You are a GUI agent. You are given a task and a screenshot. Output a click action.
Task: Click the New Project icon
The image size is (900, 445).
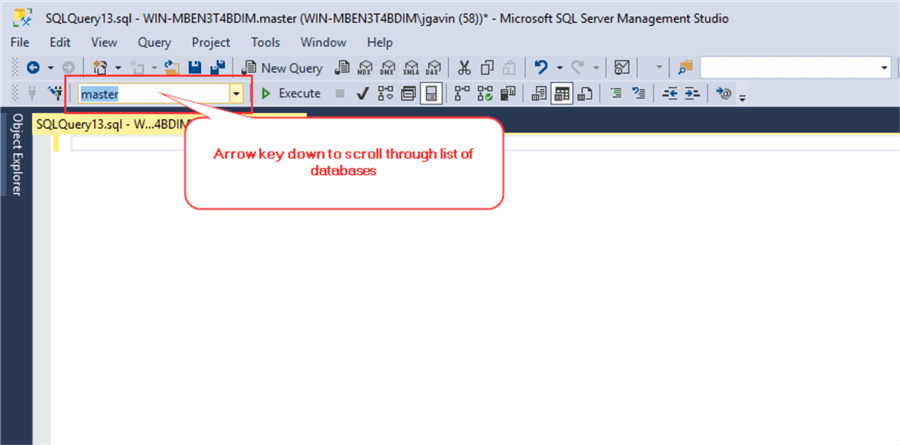101,68
